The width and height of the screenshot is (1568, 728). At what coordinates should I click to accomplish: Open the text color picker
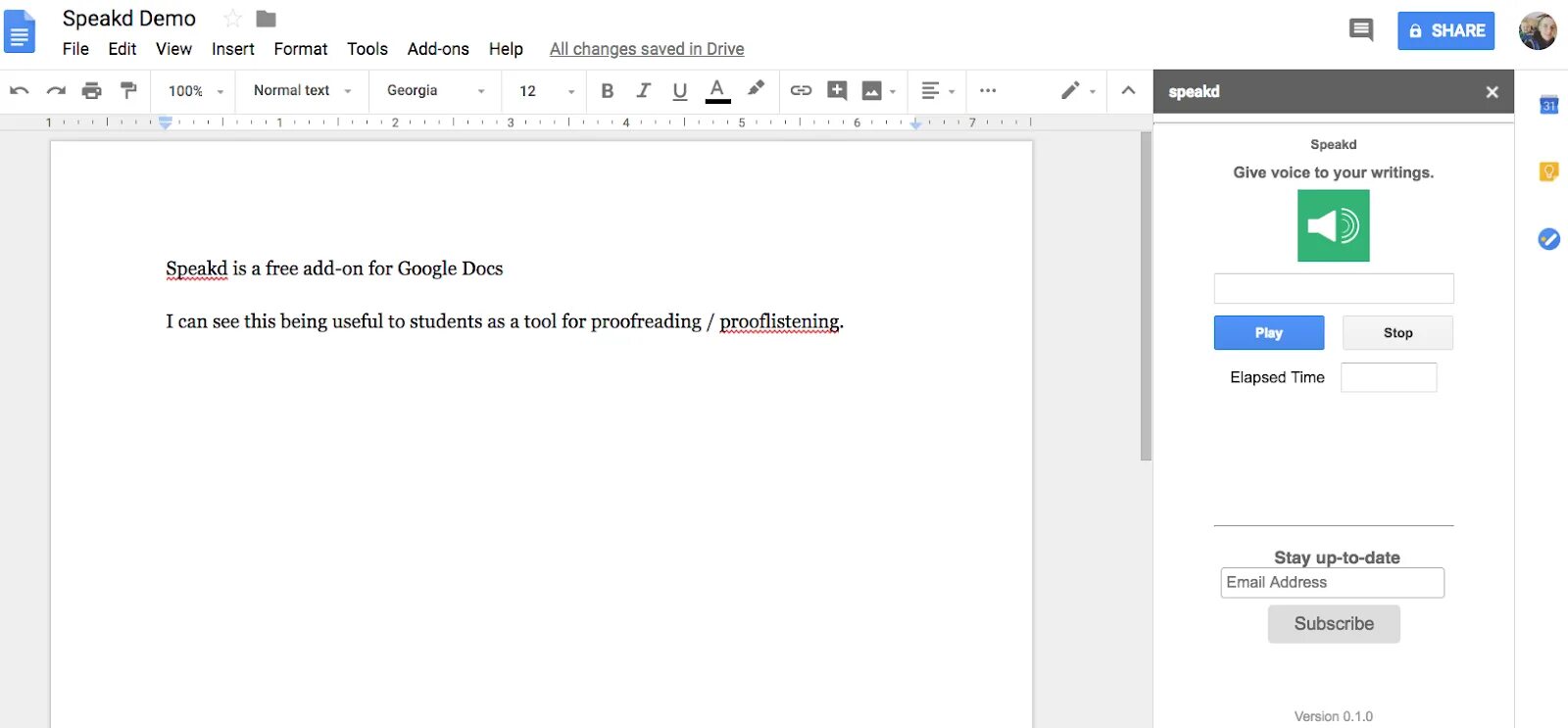point(717,91)
